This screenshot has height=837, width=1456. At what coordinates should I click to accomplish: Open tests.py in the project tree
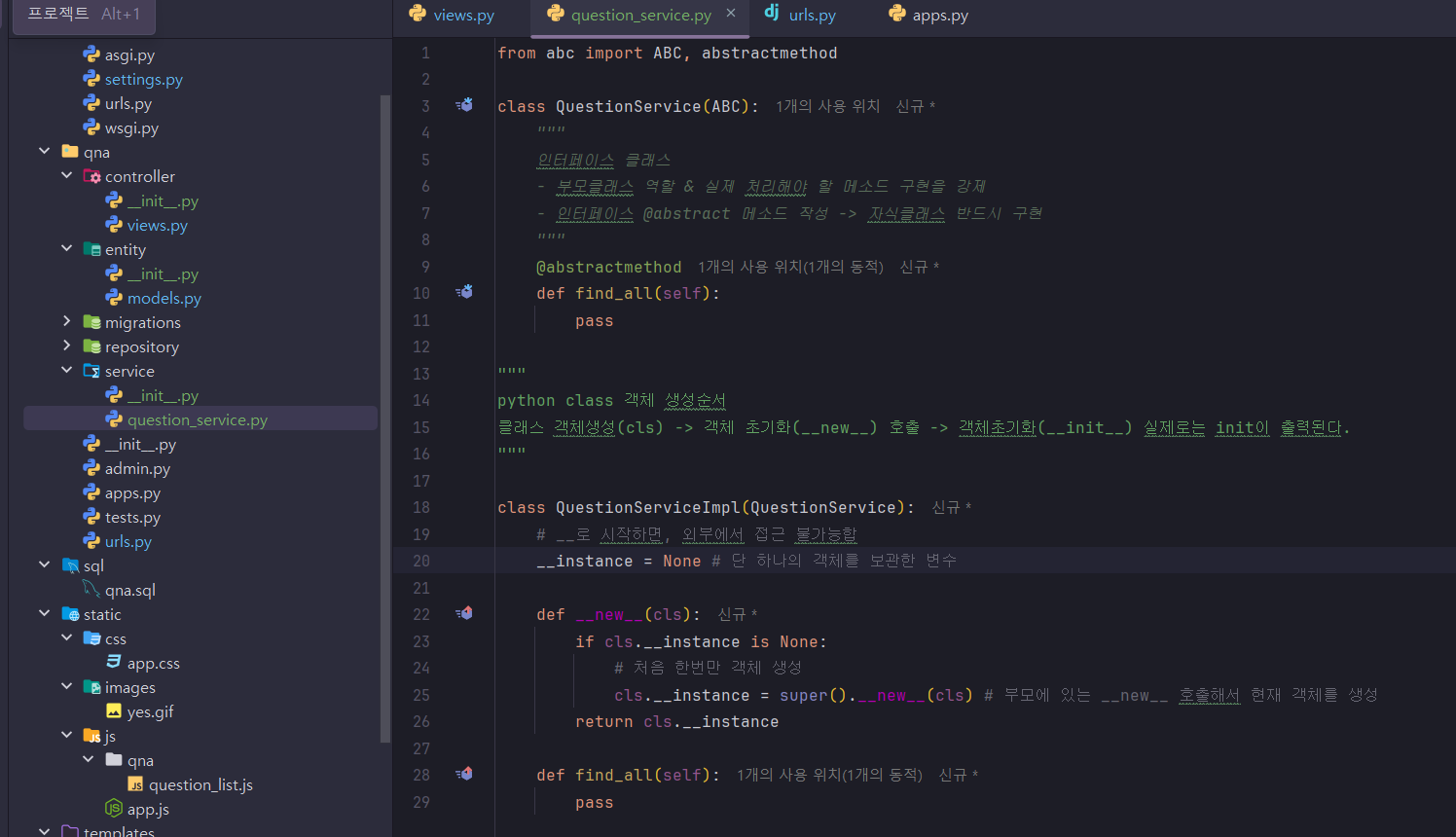click(132, 517)
